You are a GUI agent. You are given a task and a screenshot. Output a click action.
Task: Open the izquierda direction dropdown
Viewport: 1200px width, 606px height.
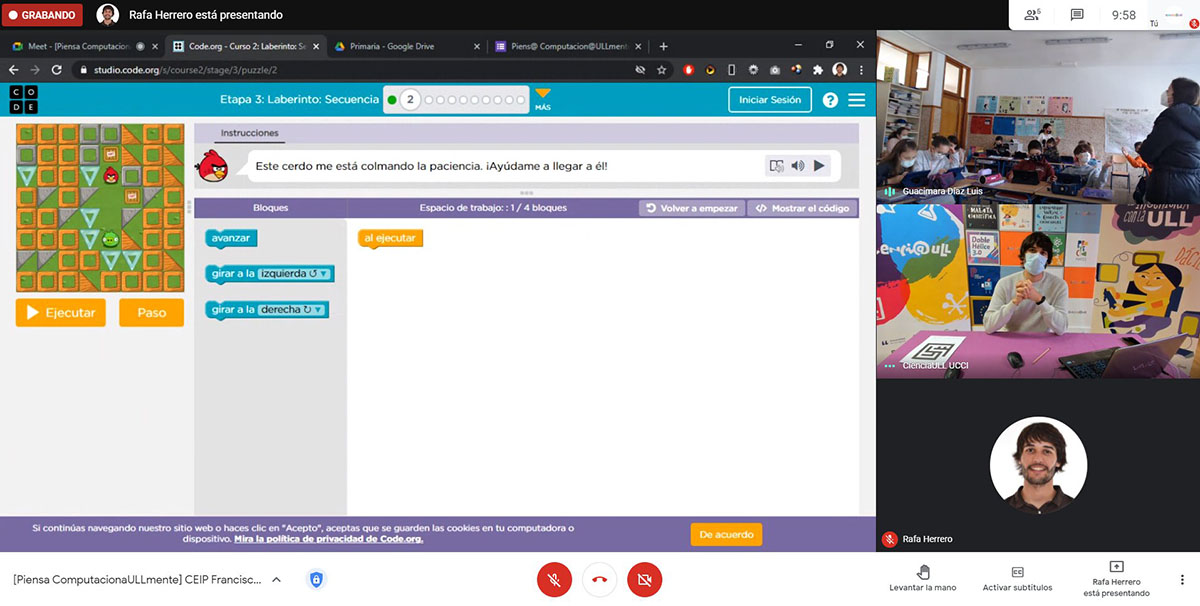tap(295, 274)
